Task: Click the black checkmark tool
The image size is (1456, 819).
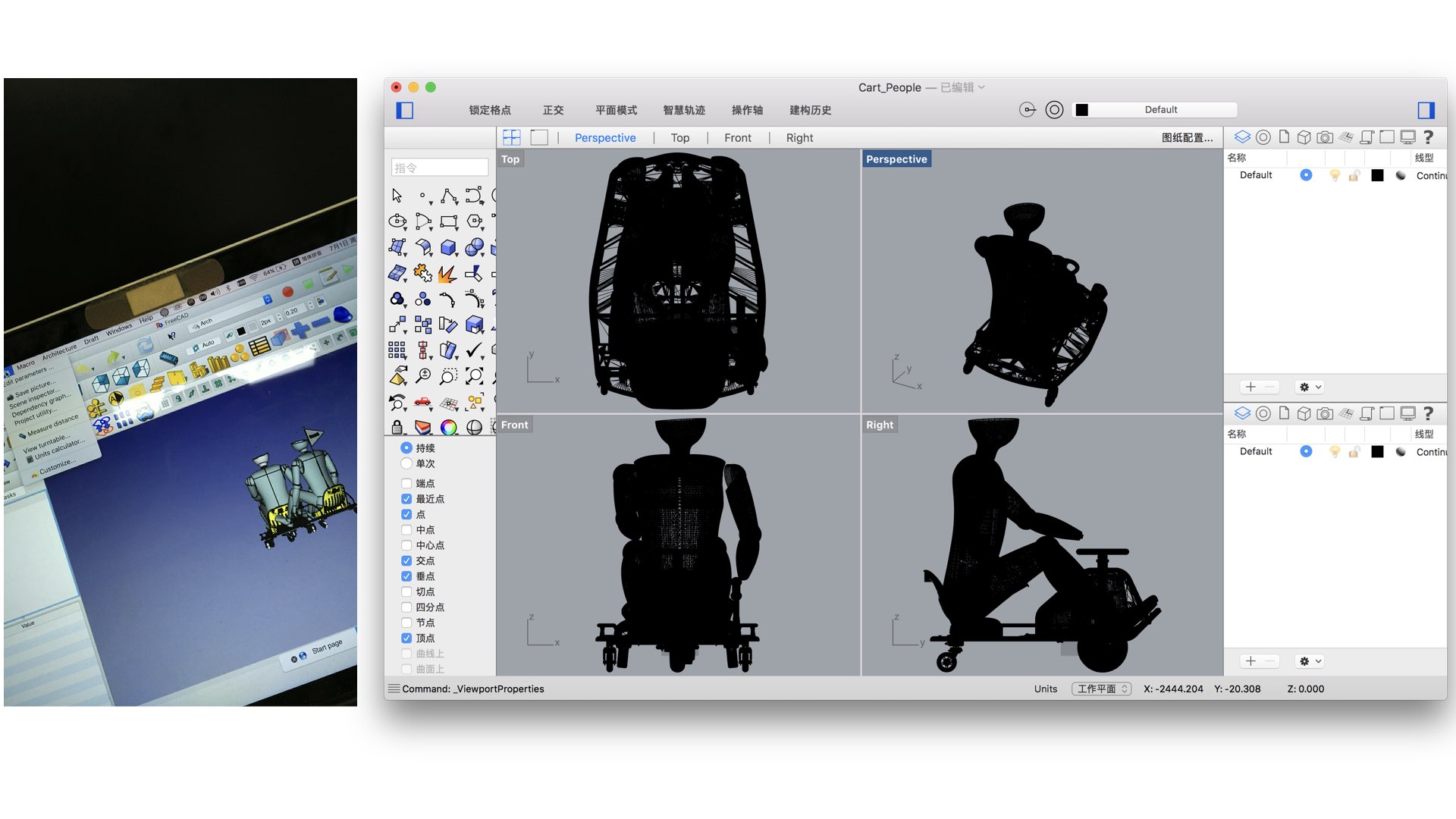Action: click(474, 350)
